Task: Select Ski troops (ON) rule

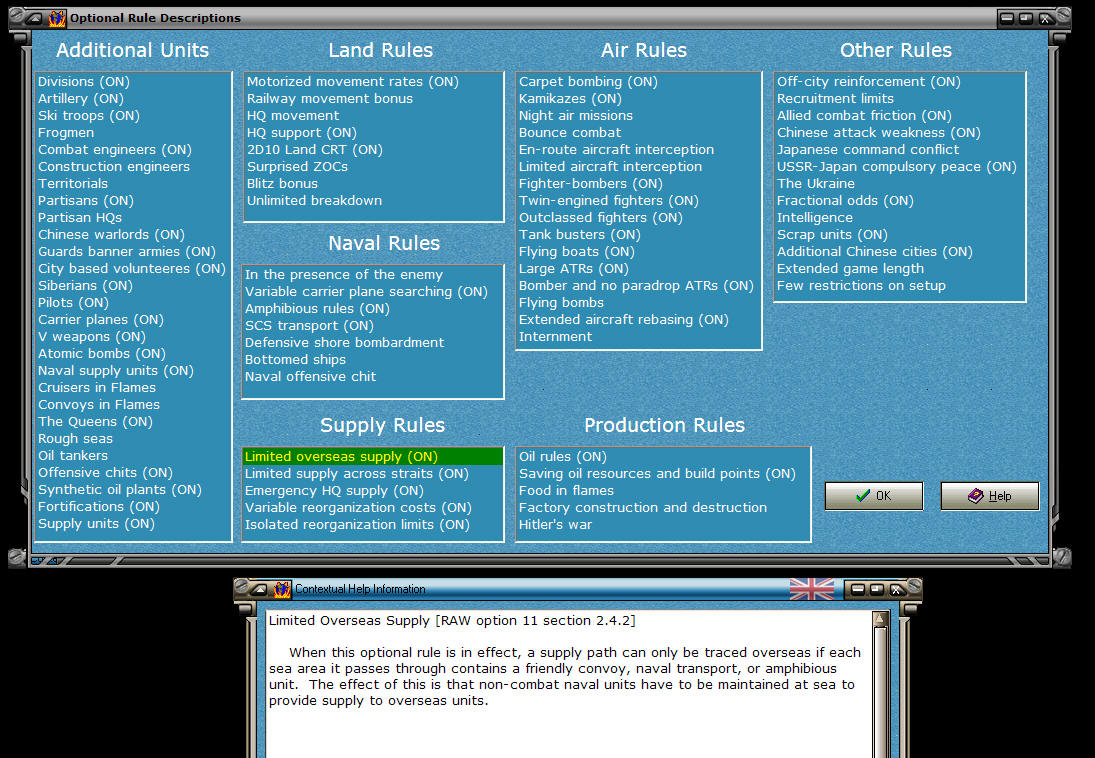Action: [x=89, y=115]
